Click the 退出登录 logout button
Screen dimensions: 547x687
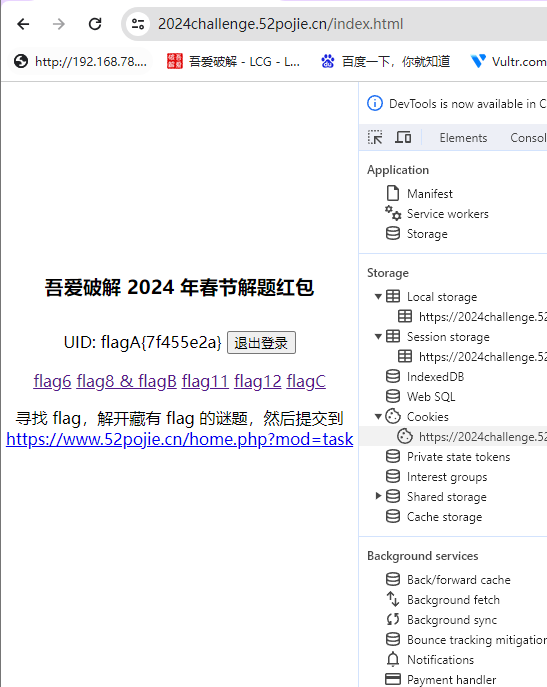(261, 343)
